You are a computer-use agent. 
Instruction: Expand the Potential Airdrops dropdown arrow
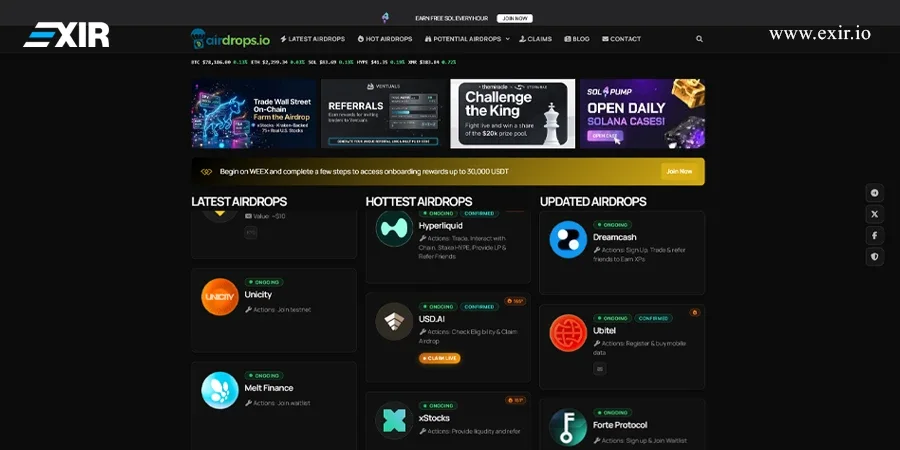(x=507, y=39)
